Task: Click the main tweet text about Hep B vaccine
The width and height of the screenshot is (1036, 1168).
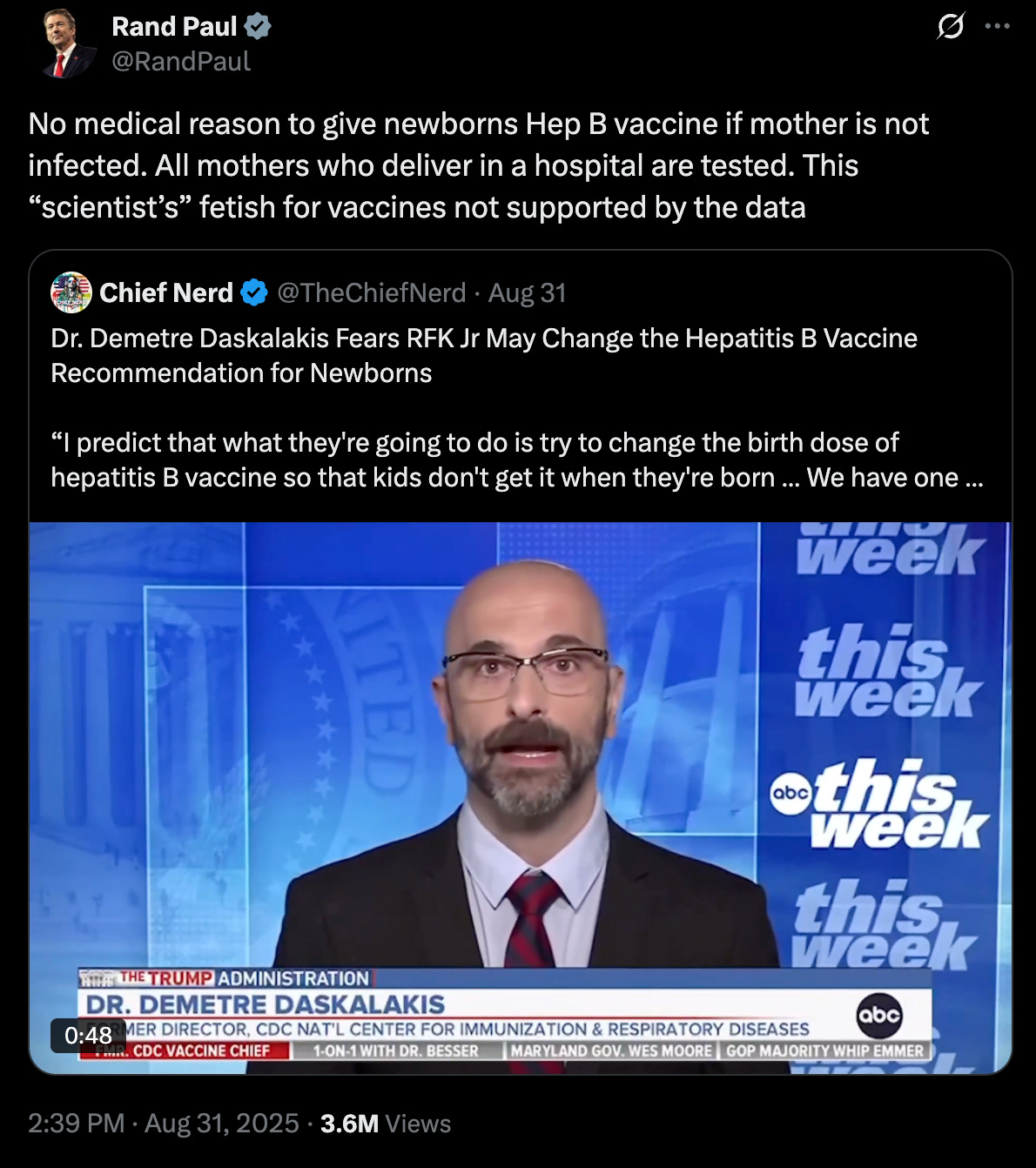Action: click(479, 165)
